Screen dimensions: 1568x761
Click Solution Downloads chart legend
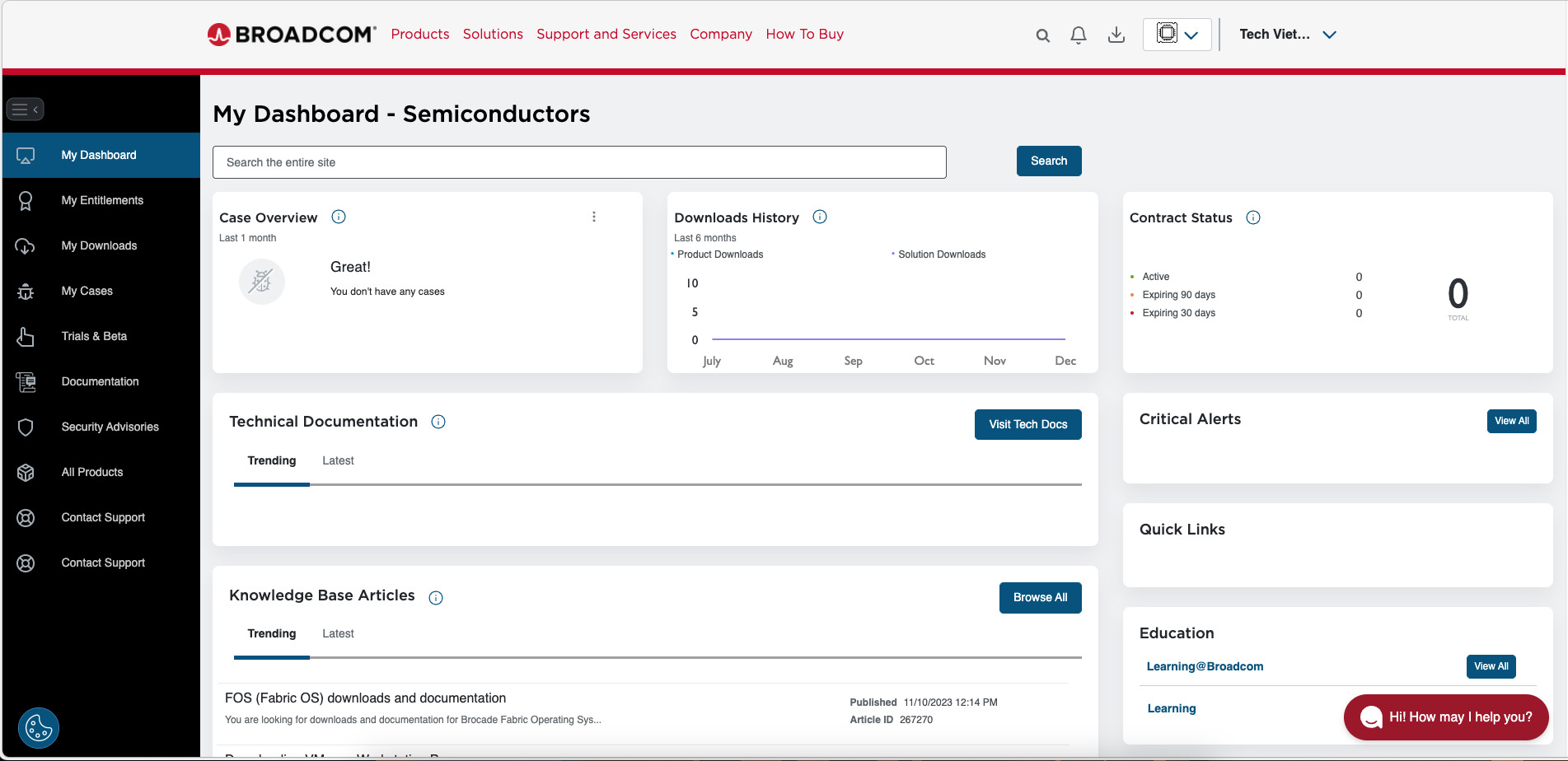tap(939, 254)
